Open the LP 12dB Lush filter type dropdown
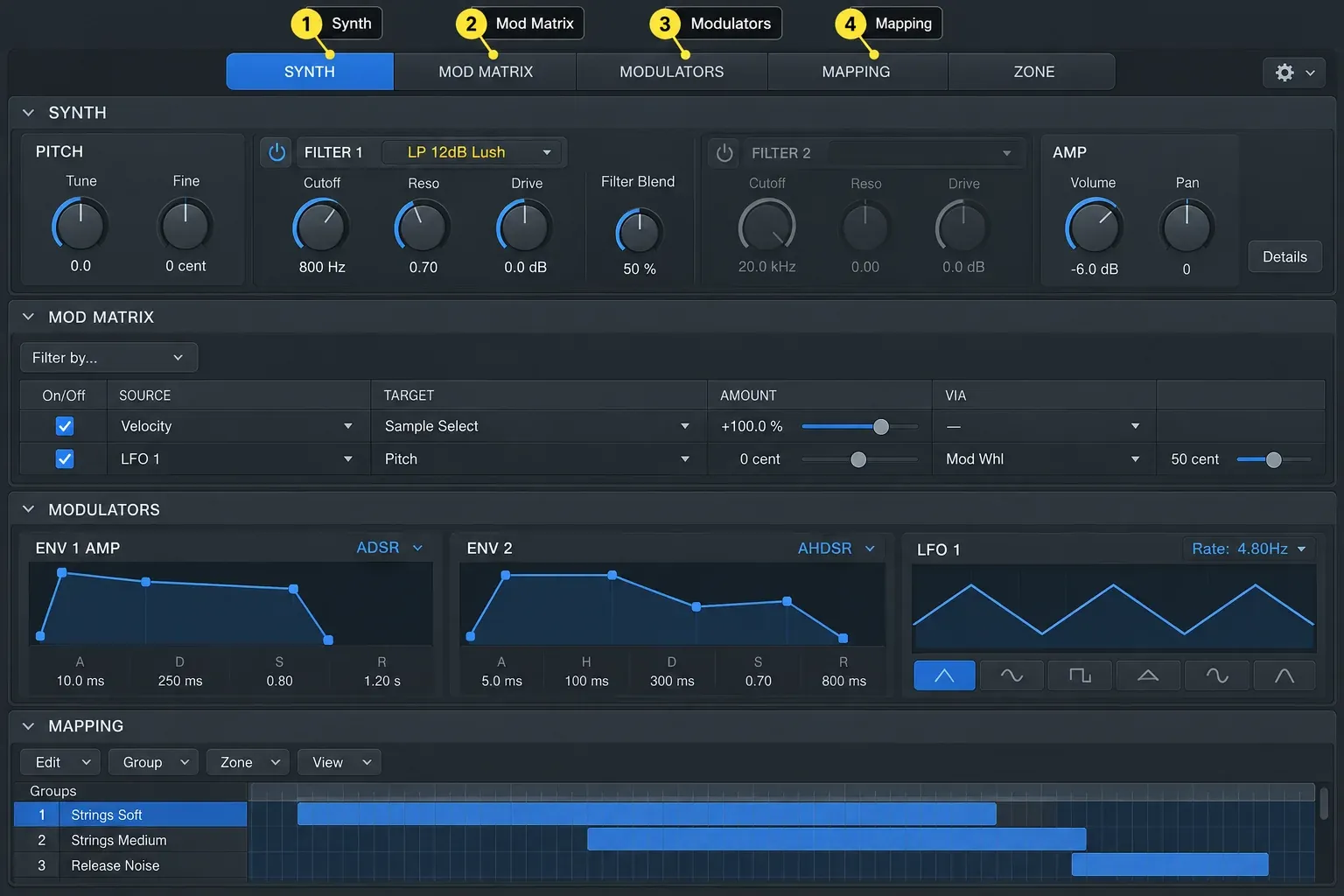 475,152
